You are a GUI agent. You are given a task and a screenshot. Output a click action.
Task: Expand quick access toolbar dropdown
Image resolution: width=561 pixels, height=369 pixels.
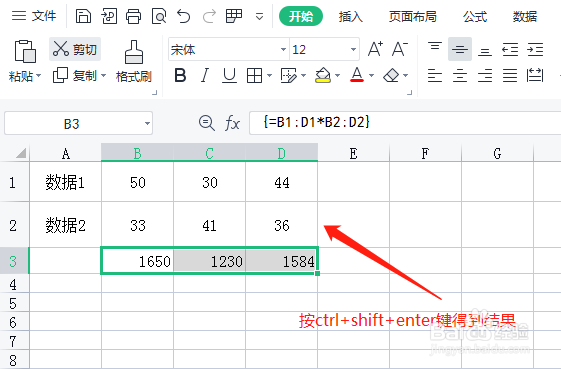point(259,16)
